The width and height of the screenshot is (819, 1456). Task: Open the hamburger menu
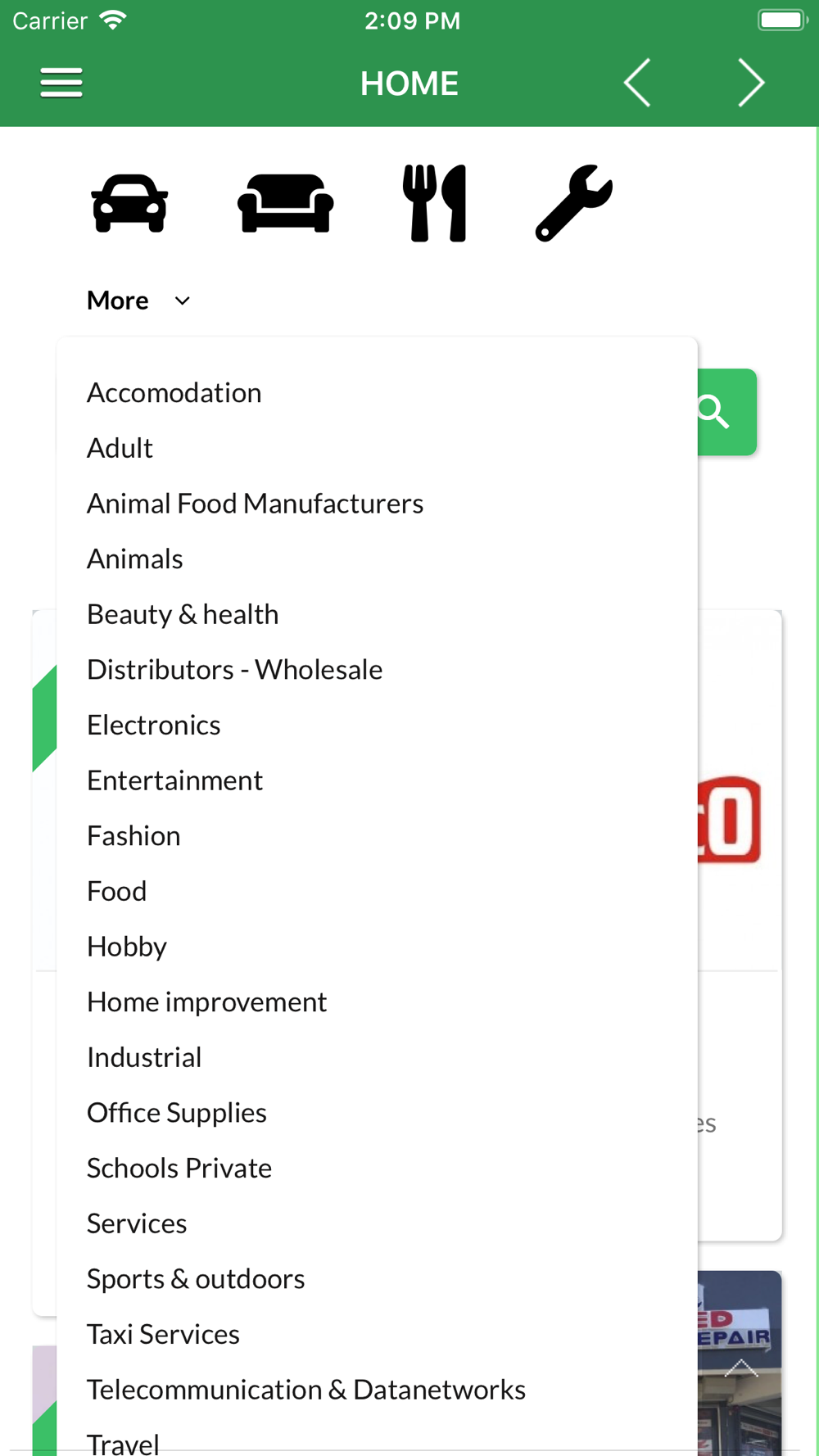coord(61,83)
